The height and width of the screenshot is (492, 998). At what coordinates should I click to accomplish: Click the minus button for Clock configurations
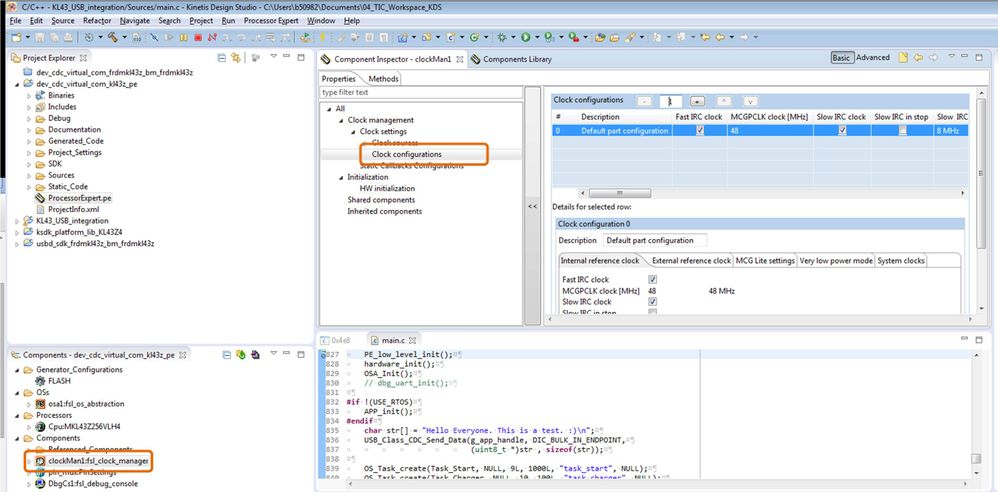[x=644, y=101]
